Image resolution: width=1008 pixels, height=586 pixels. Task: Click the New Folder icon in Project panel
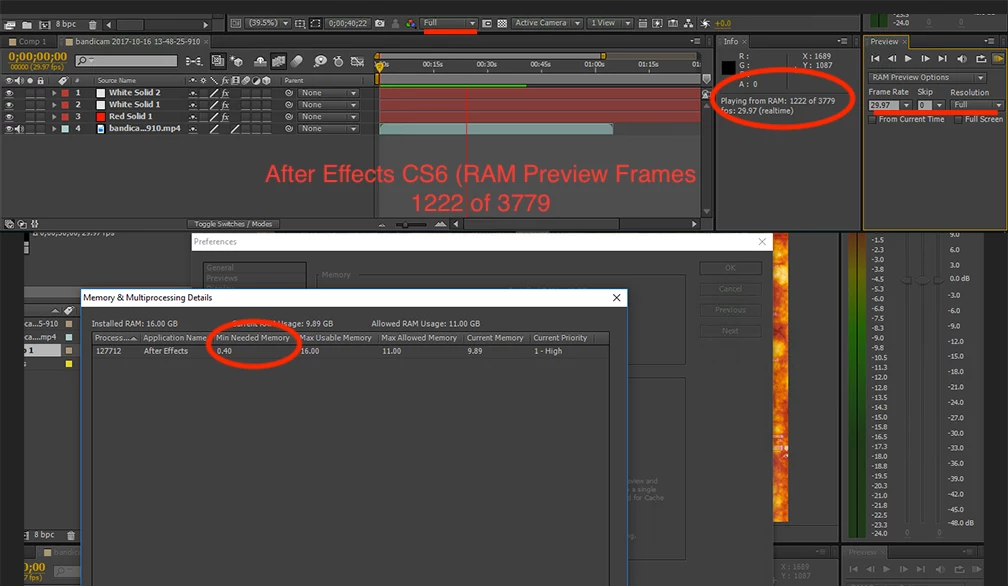click(x=27, y=24)
